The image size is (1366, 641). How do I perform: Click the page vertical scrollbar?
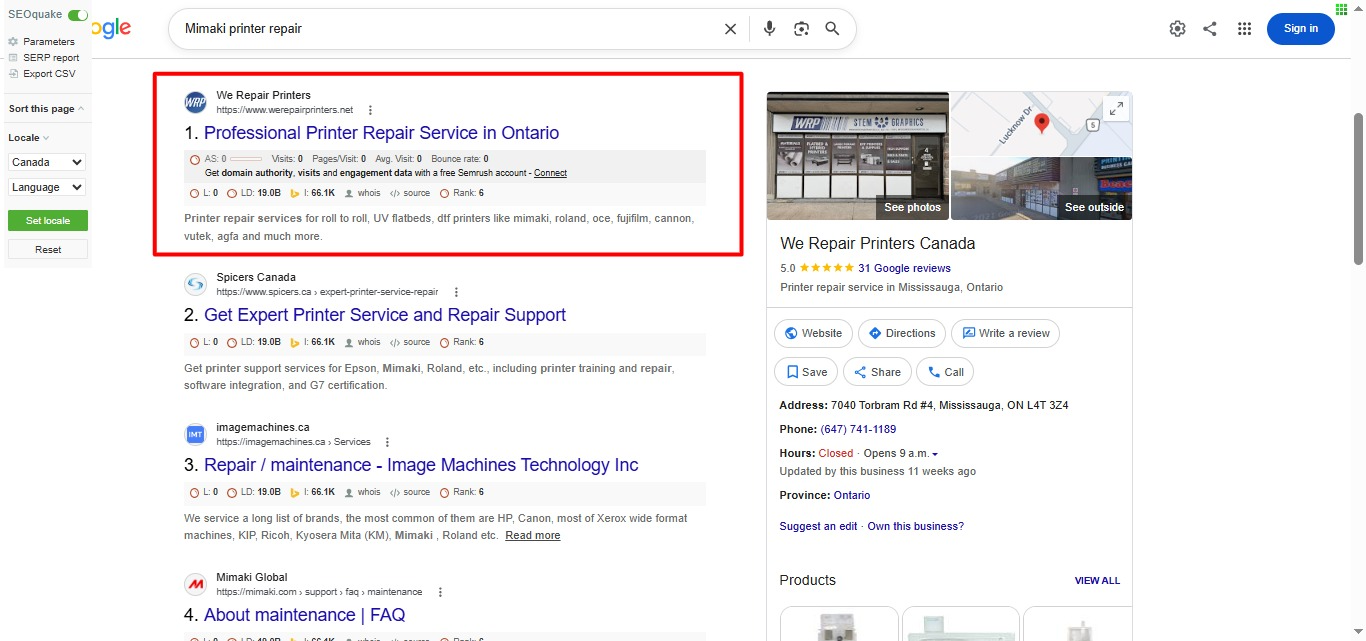click(x=1357, y=188)
